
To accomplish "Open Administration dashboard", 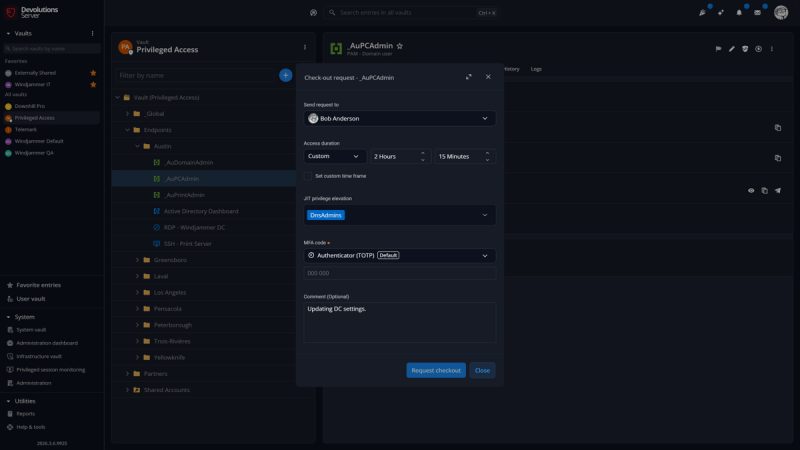I will (x=47, y=343).
